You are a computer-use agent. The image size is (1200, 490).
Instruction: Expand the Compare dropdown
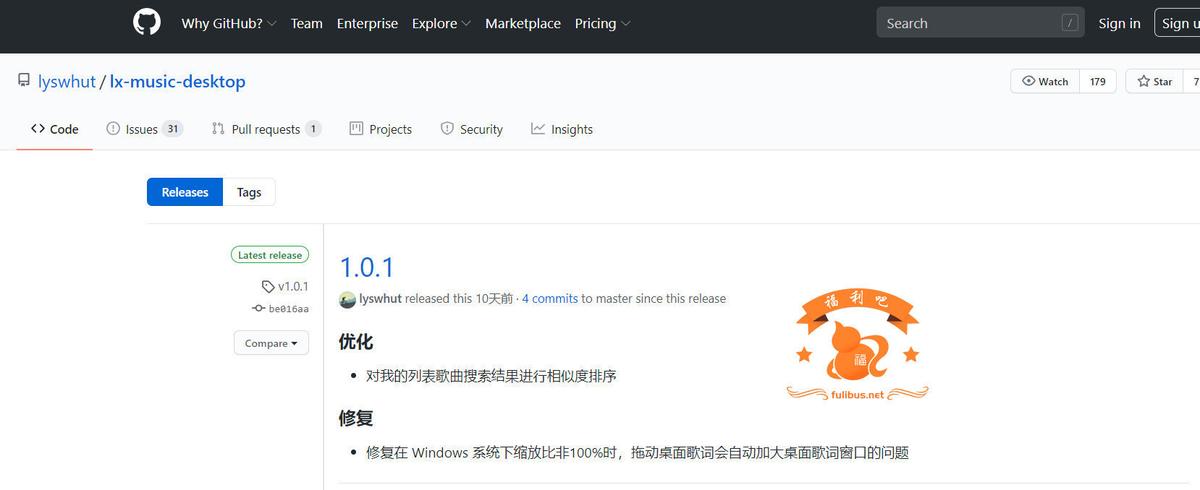point(271,343)
